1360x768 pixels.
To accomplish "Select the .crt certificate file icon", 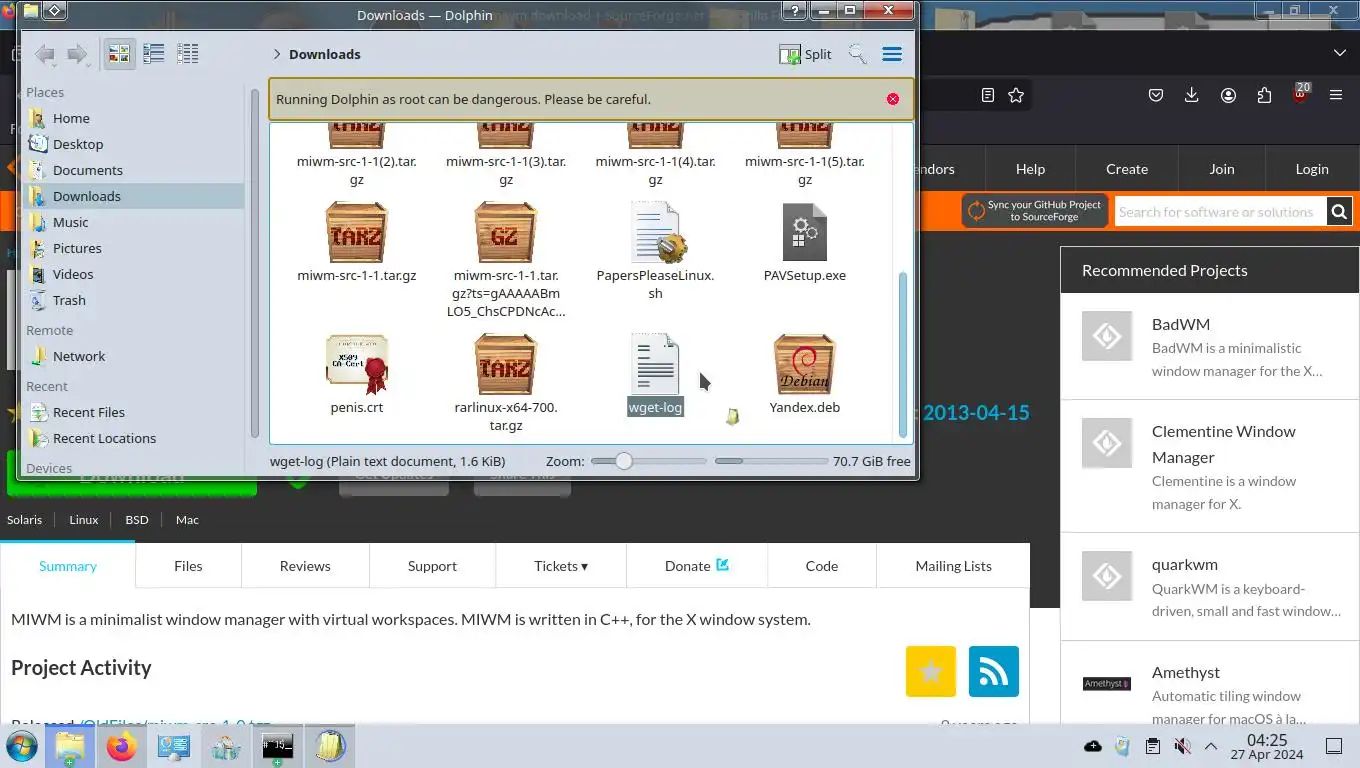I will 356,364.
